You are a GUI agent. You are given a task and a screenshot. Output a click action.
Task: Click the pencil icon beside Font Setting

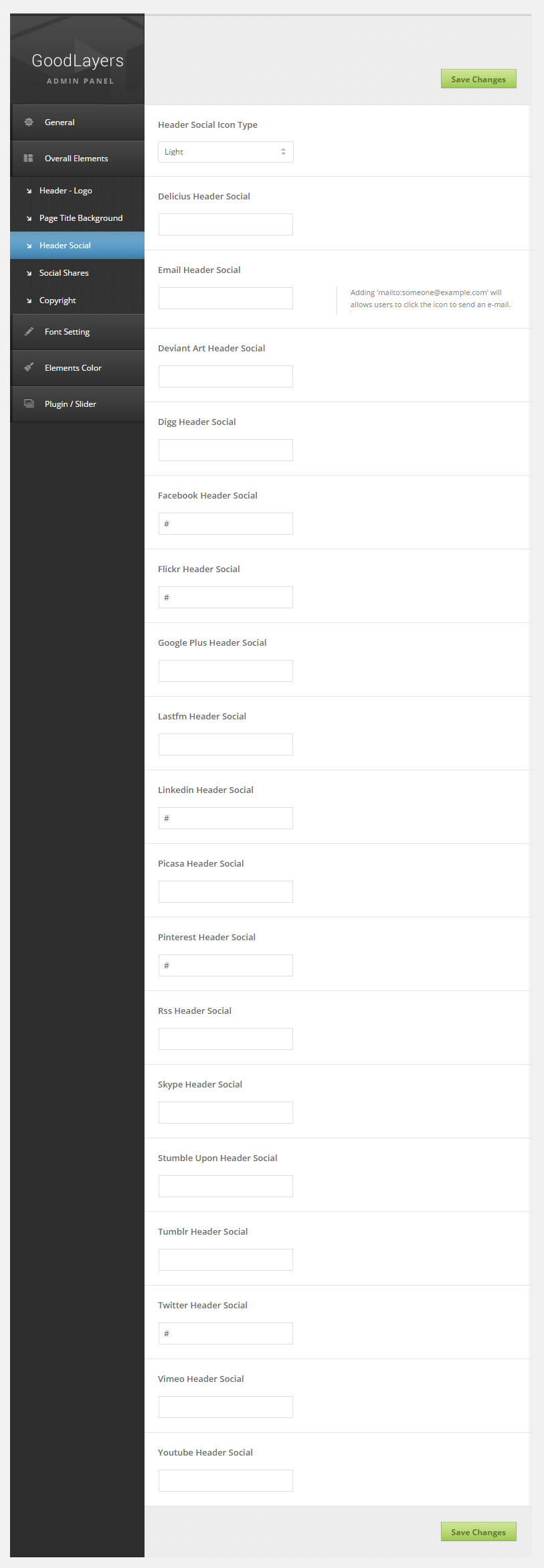click(29, 331)
